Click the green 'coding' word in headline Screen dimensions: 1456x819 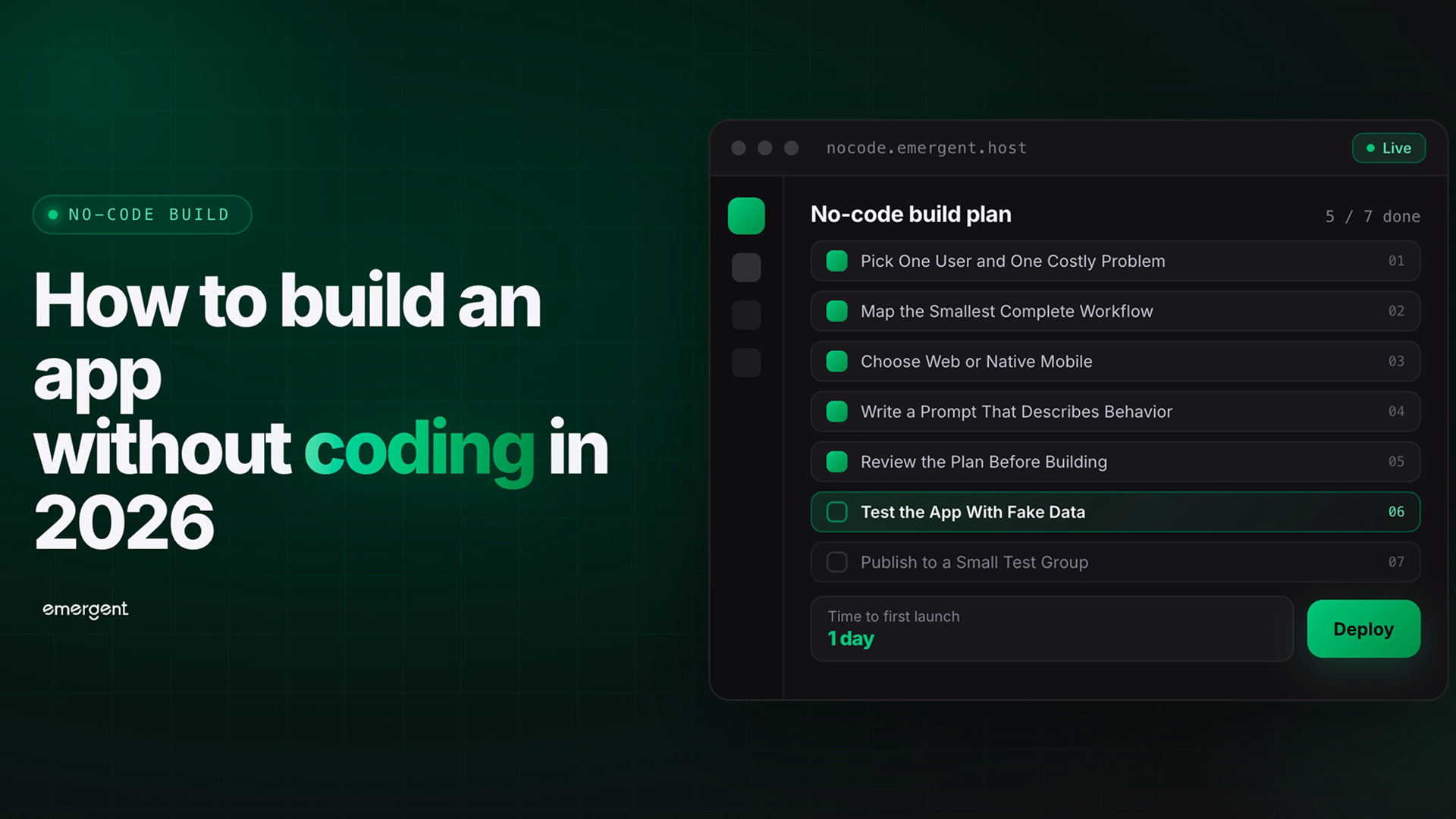pos(420,451)
